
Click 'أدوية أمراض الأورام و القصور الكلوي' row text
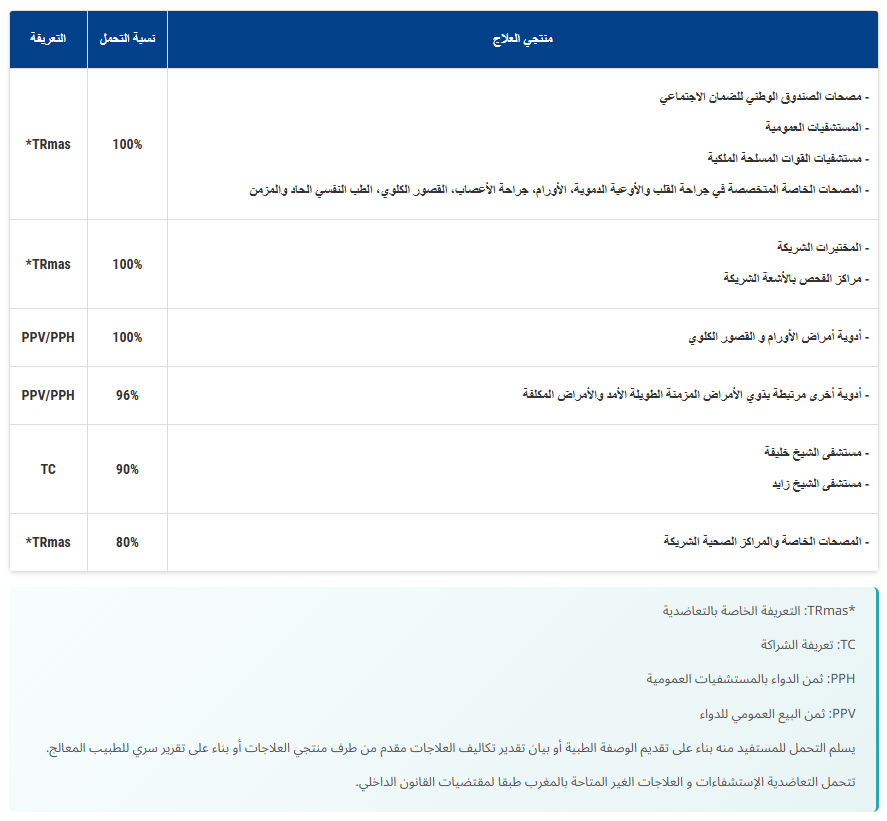(777, 338)
